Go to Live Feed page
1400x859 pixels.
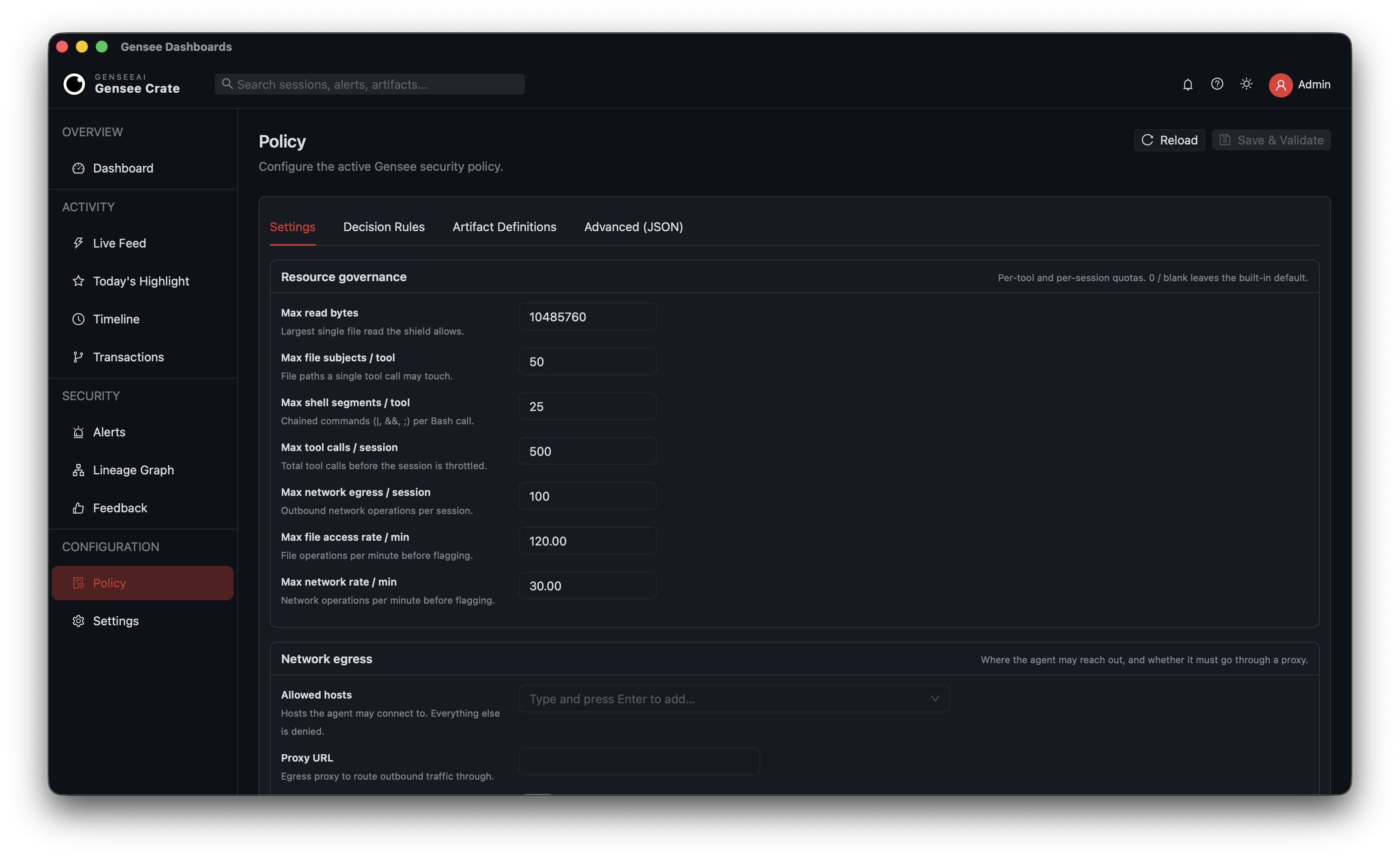point(143,243)
